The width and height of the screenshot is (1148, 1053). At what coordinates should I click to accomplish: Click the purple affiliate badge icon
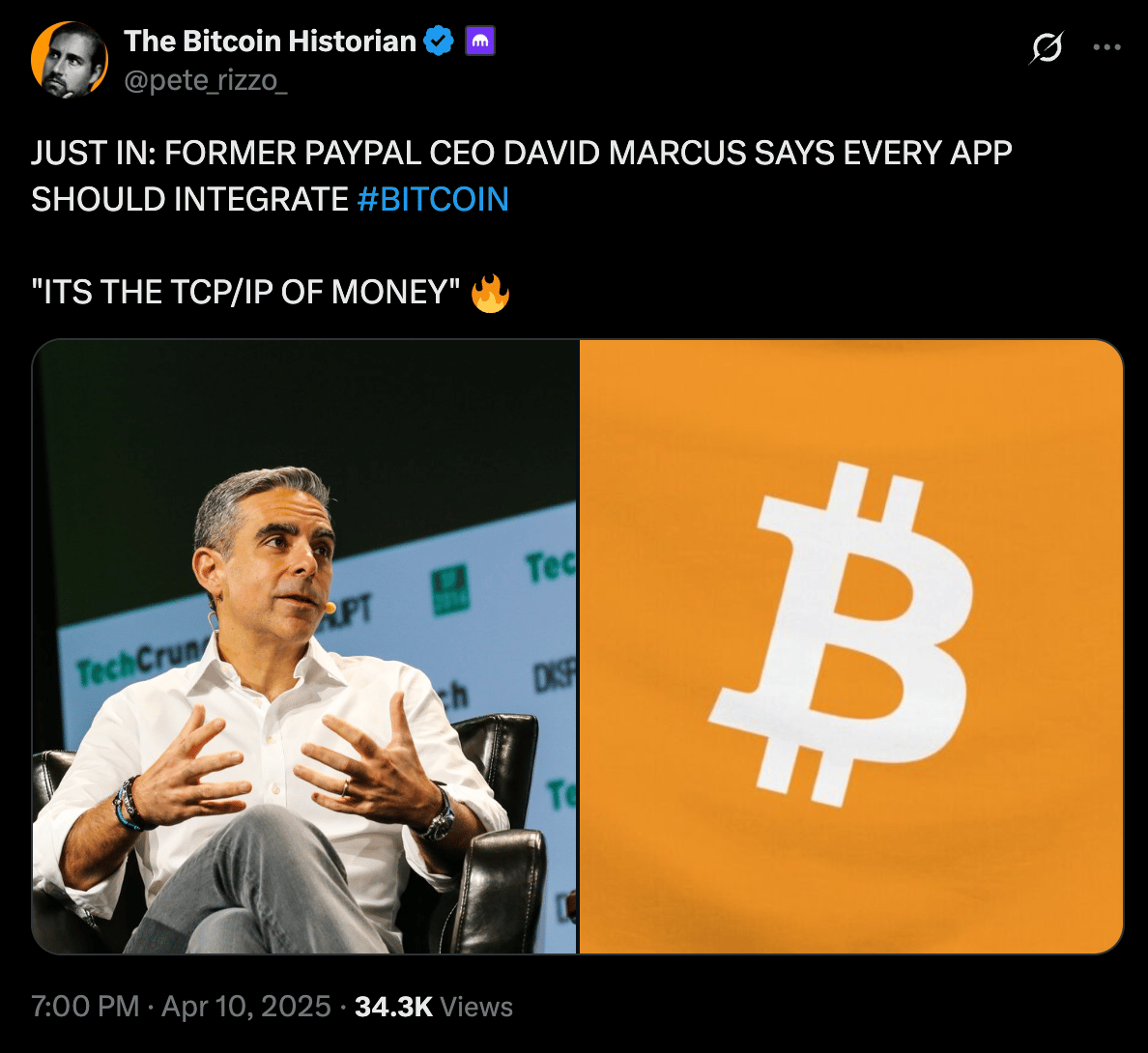click(x=480, y=41)
